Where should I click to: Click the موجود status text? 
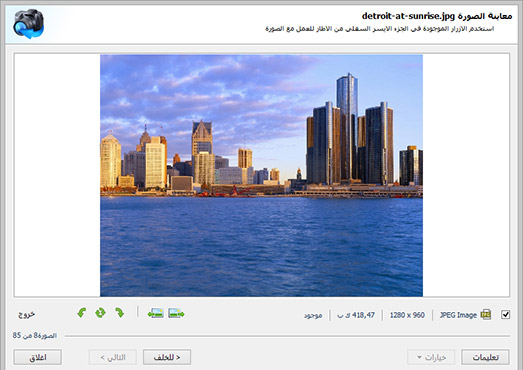313,315
